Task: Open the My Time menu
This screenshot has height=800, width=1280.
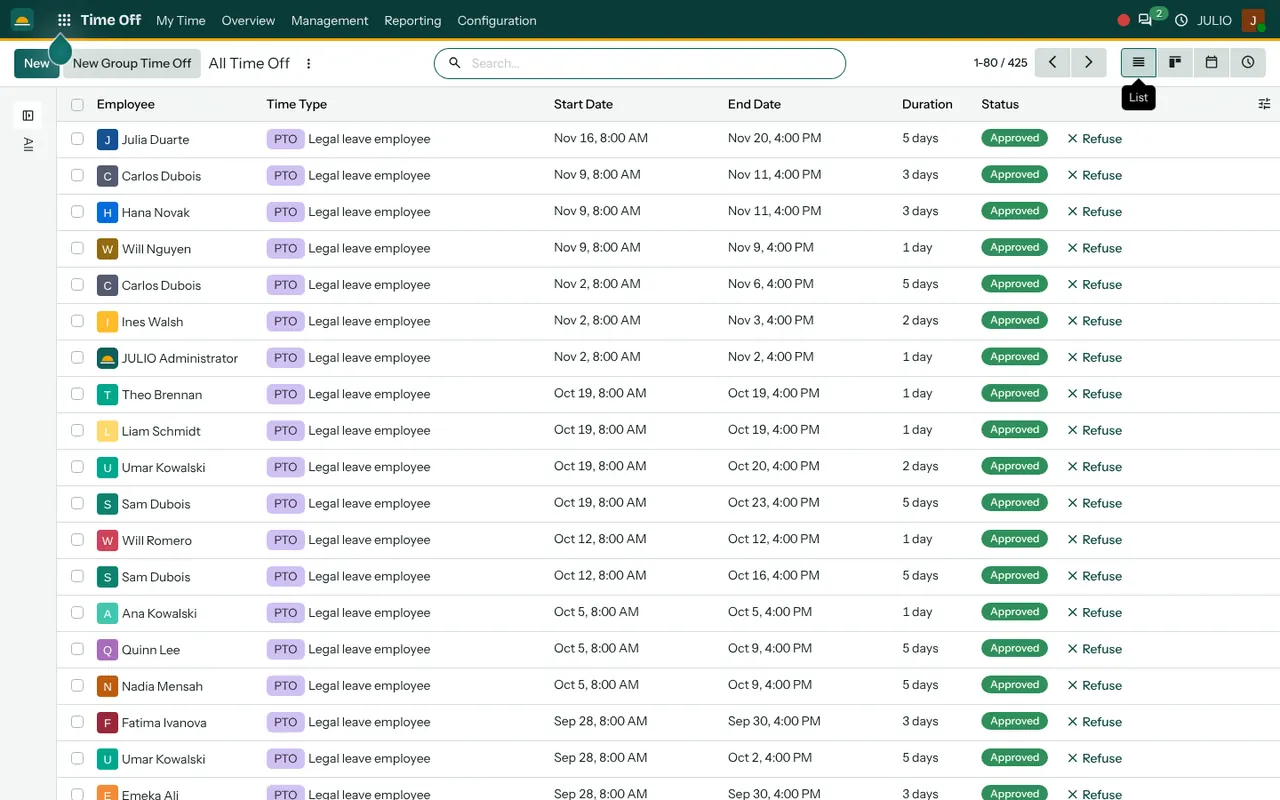Action: tap(181, 20)
